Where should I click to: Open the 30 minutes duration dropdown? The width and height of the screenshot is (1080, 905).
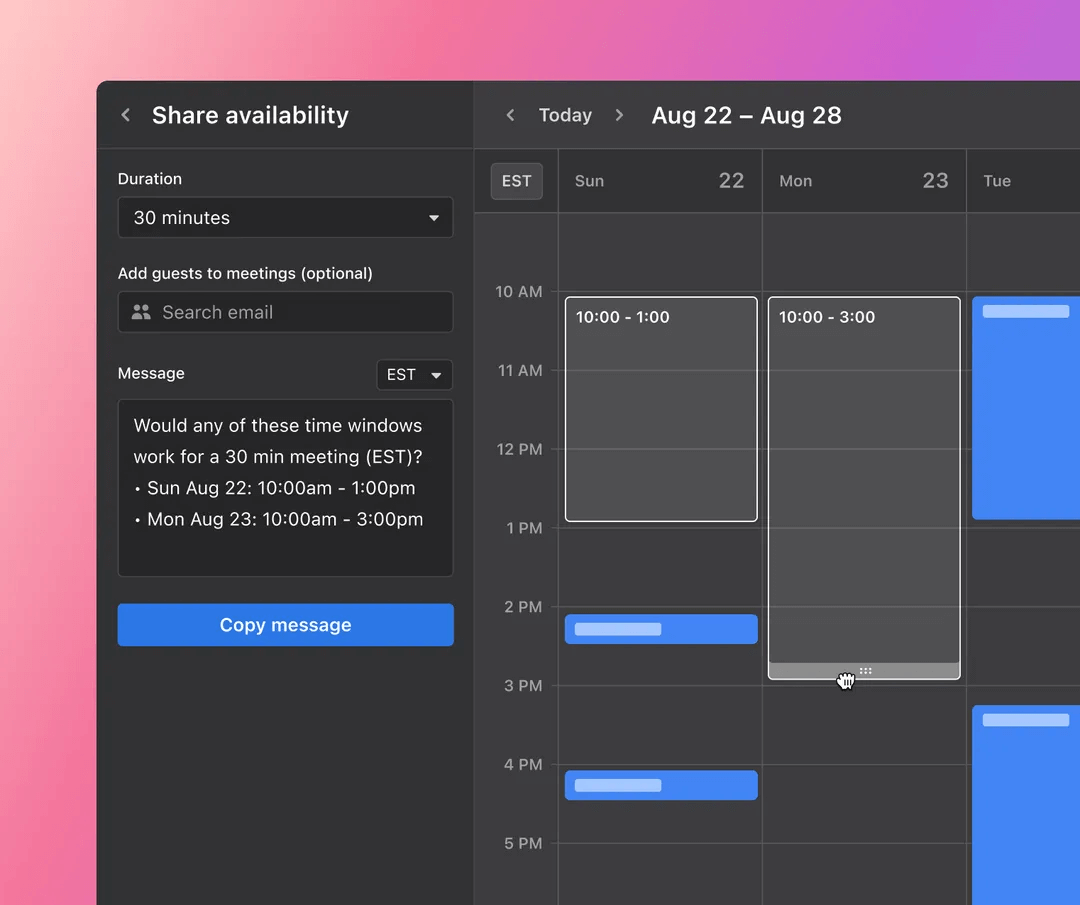click(285, 218)
